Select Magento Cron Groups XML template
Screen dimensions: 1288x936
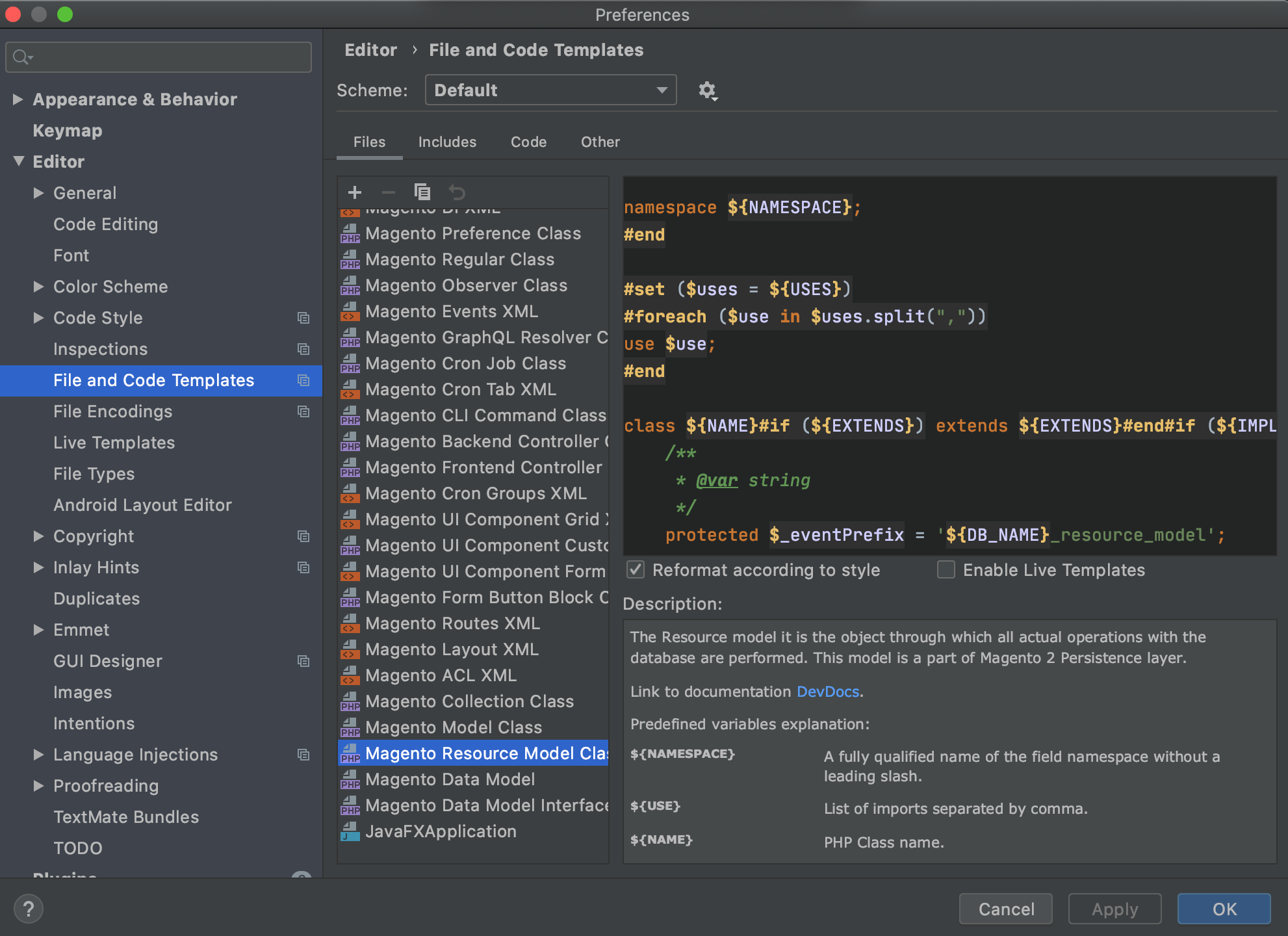(473, 493)
